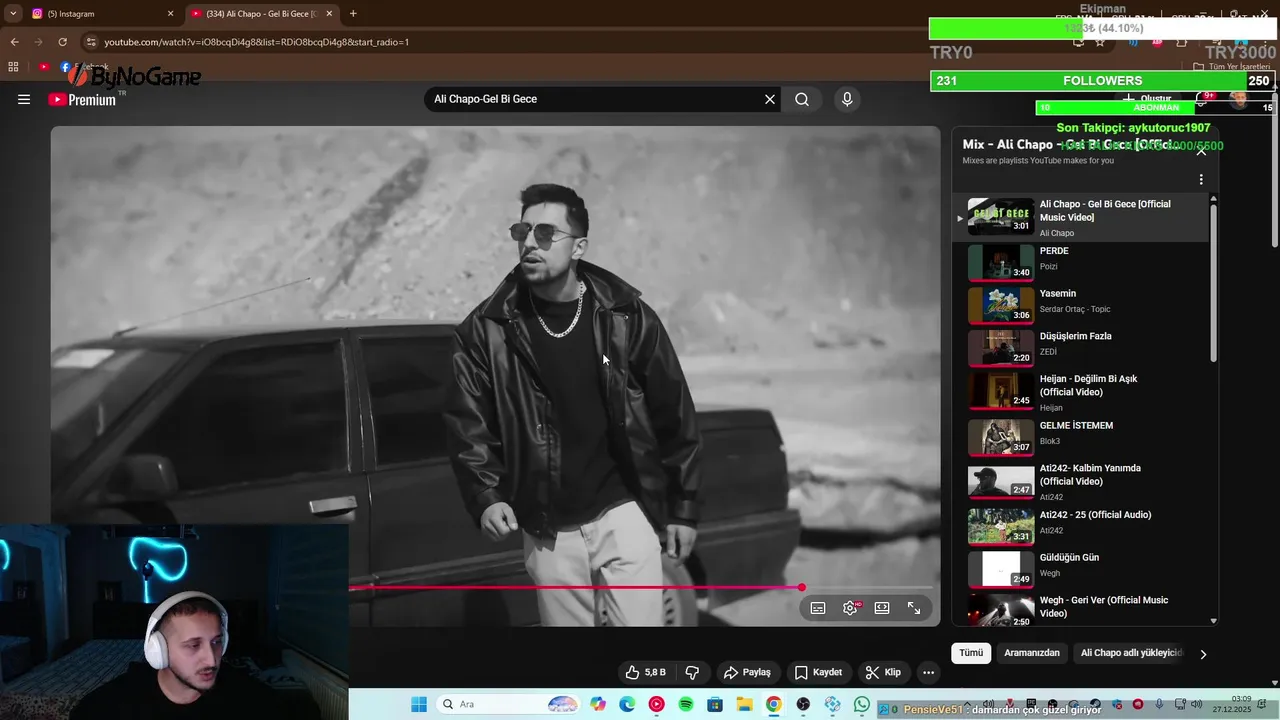Like the video with 5,8 B likes
Screen dimensions: 1280x720
[x=645, y=672]
